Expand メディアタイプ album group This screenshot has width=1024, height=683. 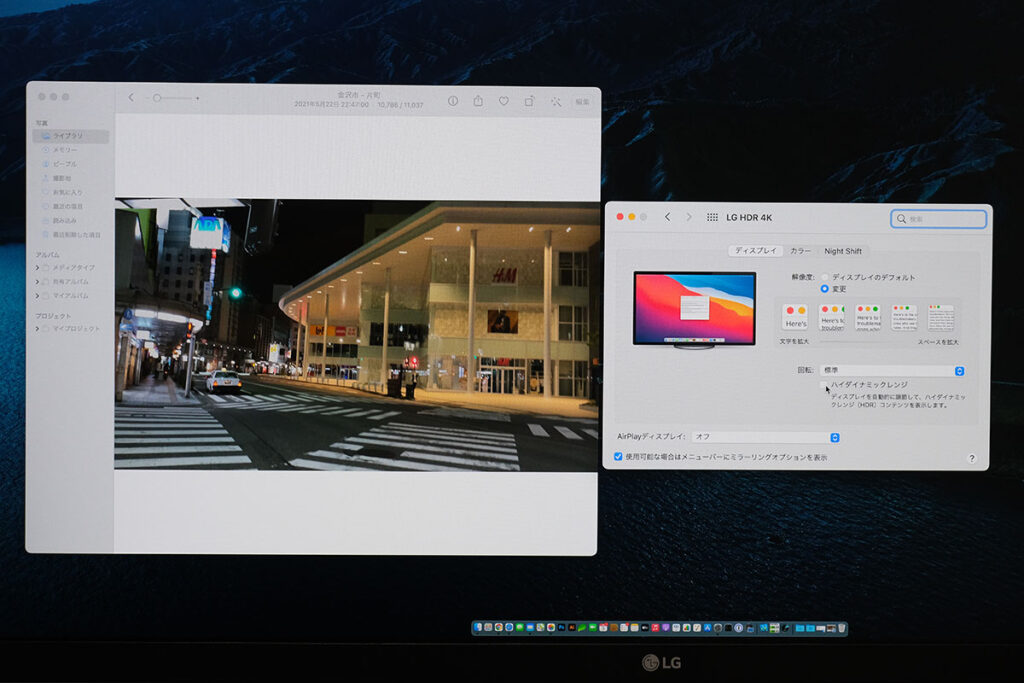point(37,268)
